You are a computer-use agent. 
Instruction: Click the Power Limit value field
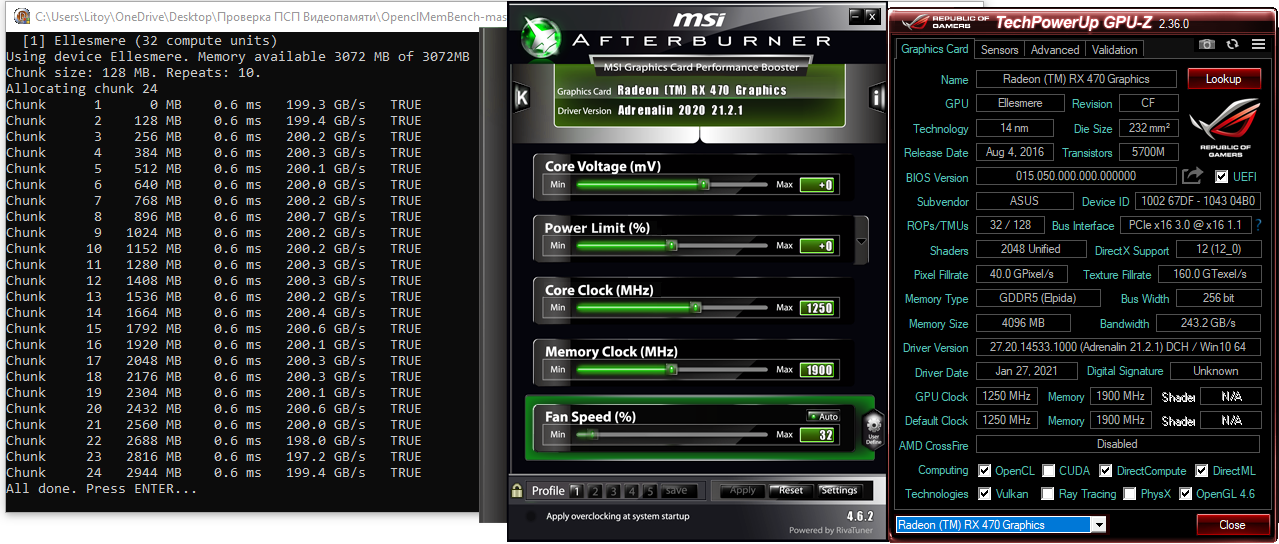(819, 246)
